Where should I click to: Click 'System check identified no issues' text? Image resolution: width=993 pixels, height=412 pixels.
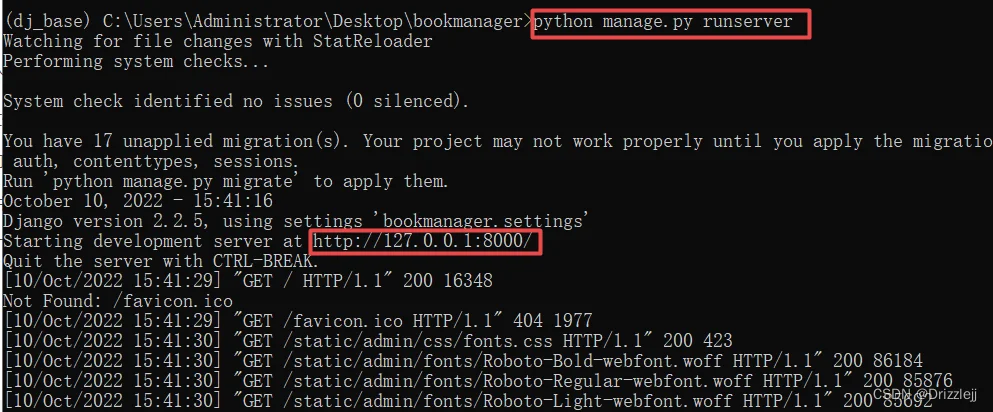point(172,101)
